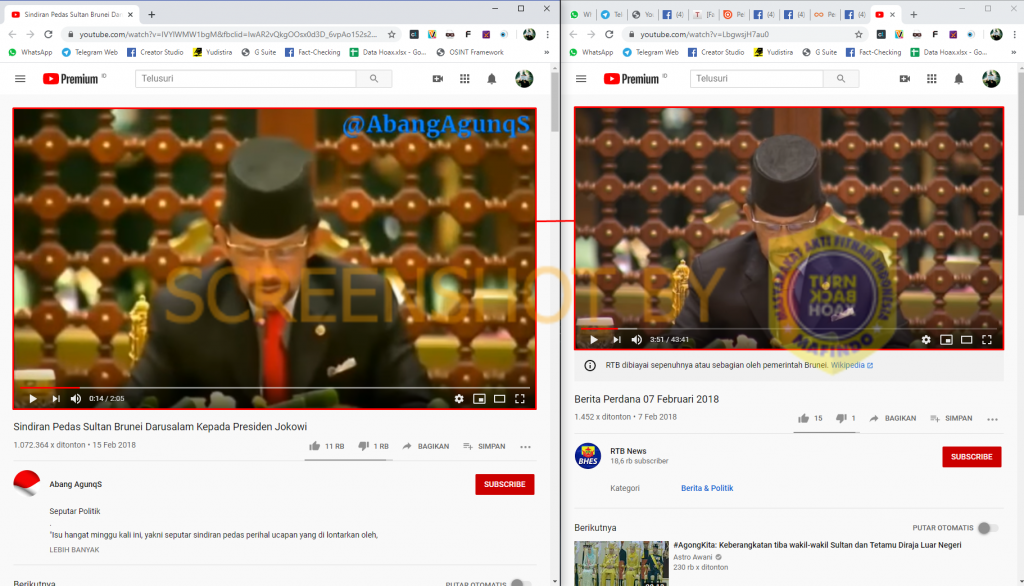Play the Sindiran Pedas Sultan Brunei video
This screenshot has height=586, width=1024.
point(33,399)
